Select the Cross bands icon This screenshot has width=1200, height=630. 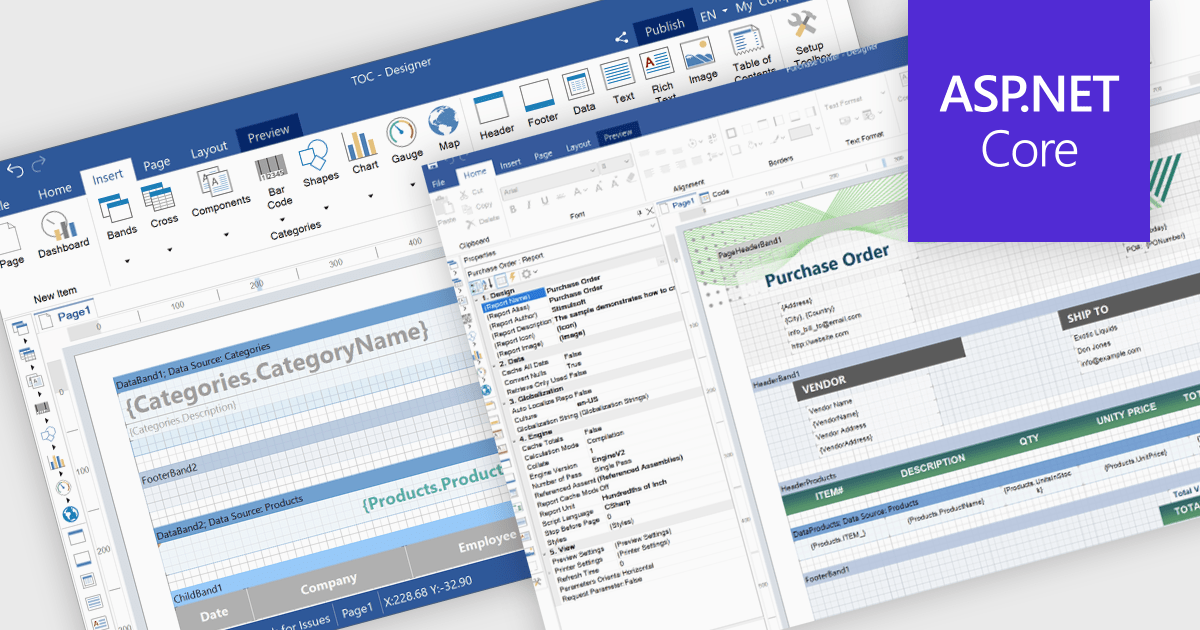[161, 205]
